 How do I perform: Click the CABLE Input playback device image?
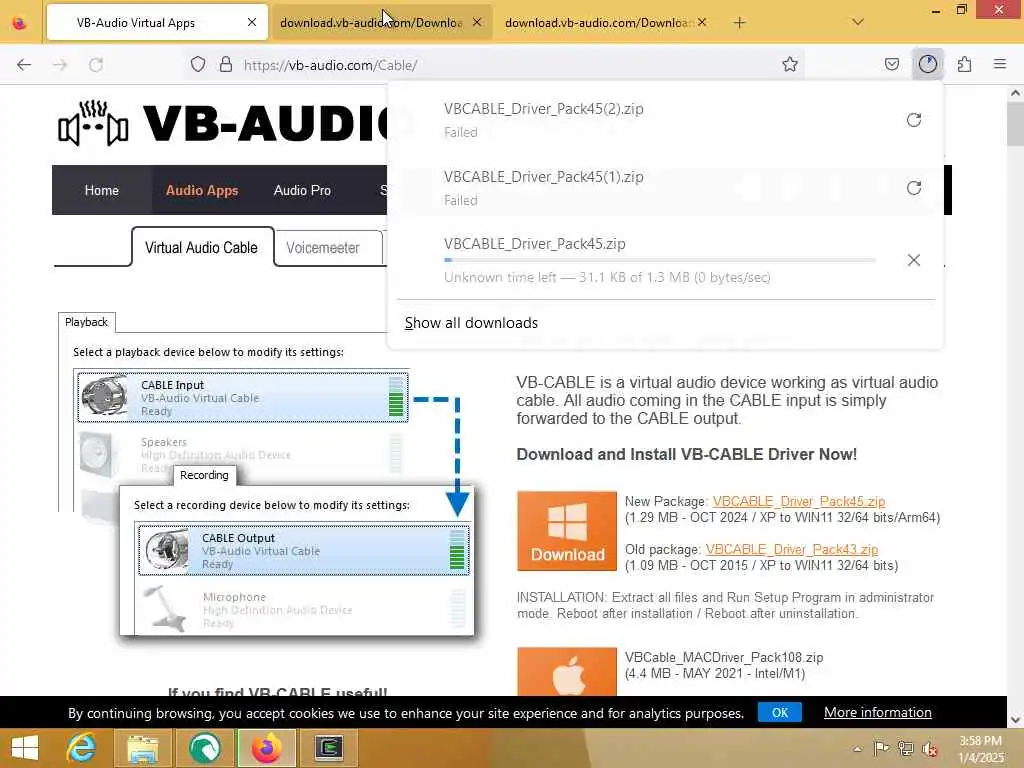tap(104, 395)
